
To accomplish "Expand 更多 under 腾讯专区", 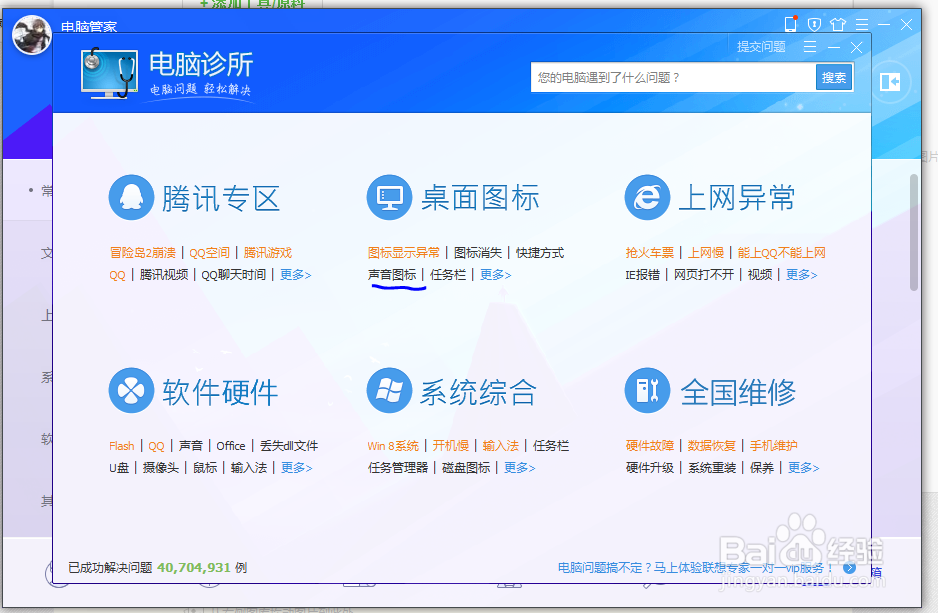I will coord(296,275).
